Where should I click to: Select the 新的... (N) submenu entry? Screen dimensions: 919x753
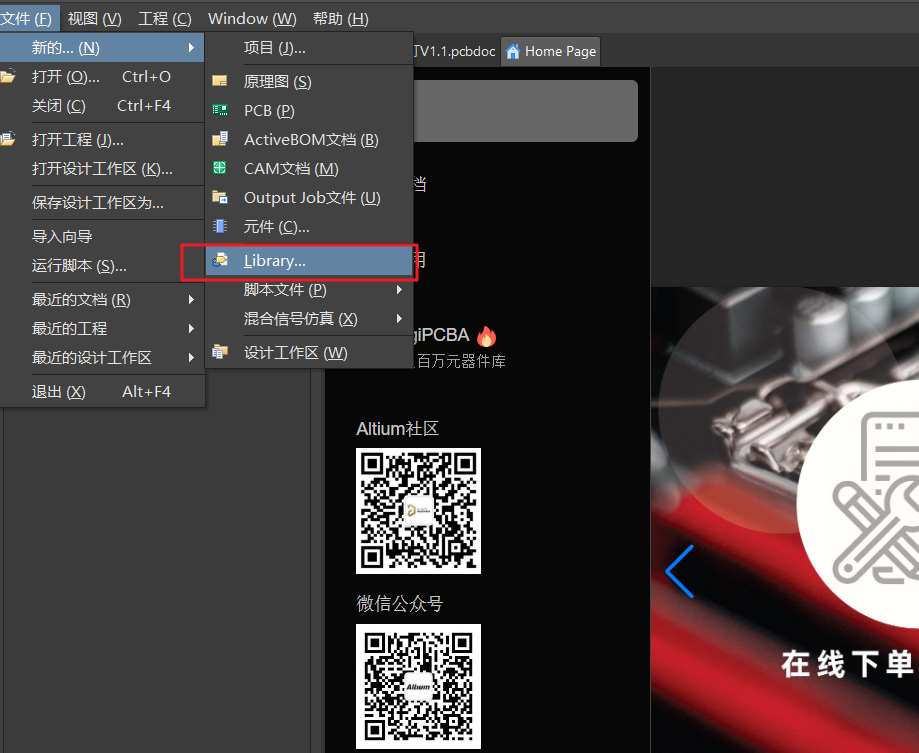(102, 47)
